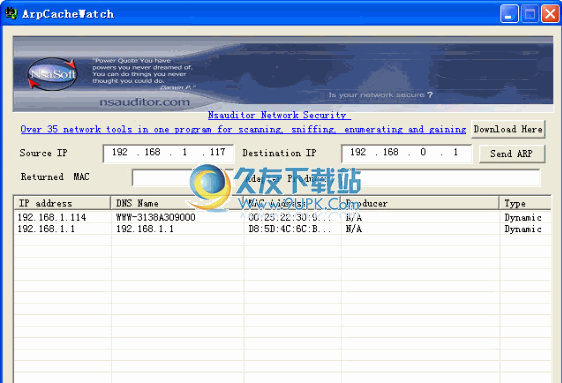Click the Download Here button
The width and height of the screenshot is (562, 383).
coord(508,129)
